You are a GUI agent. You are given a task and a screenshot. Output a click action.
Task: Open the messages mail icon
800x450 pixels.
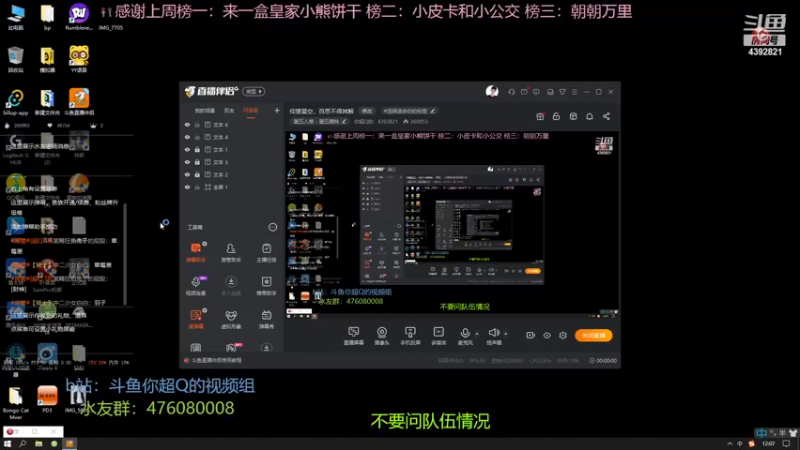pyautogui.click(x=524, y=92)
